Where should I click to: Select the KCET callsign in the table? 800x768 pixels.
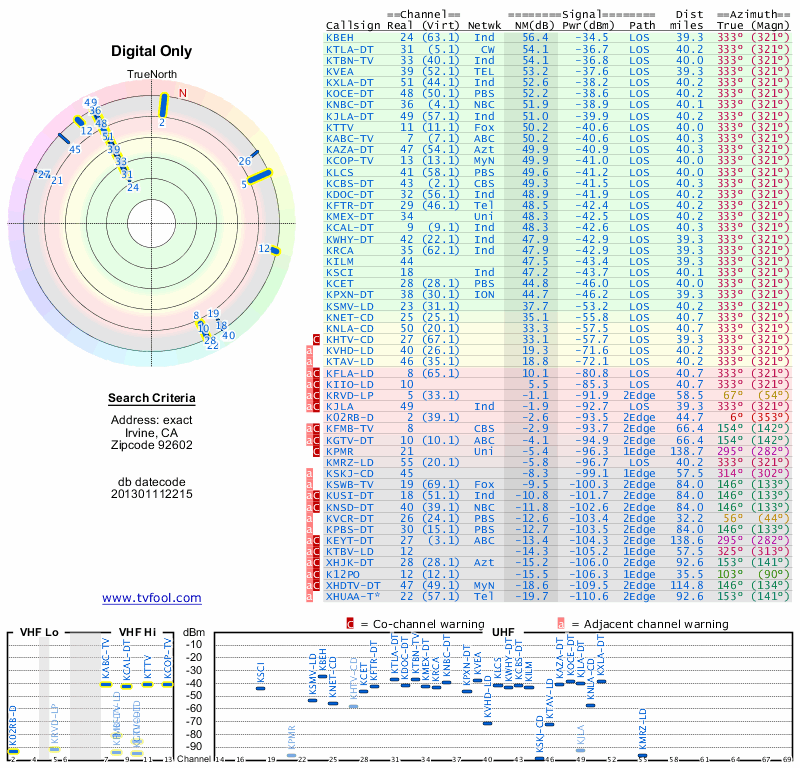[x=340, y=283]
